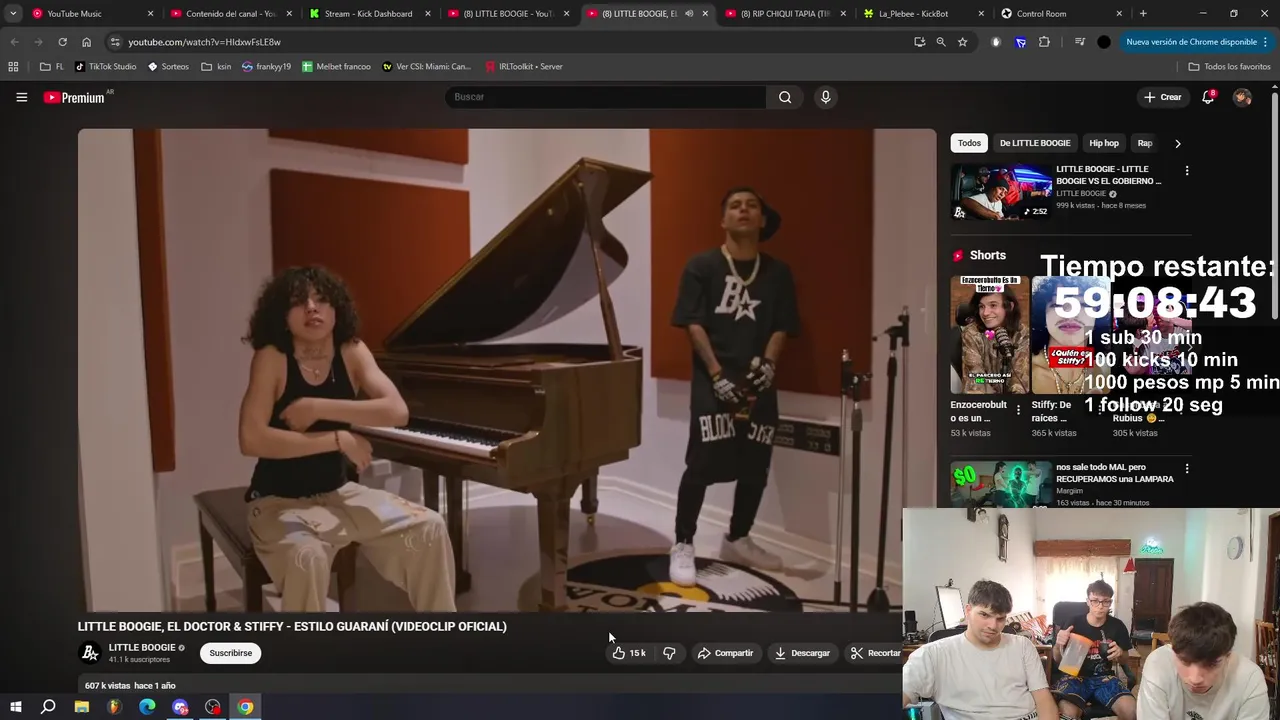This screenshot has height=720, width=1280.
Task: Switch to Control Room tab
Action: 1063,14
